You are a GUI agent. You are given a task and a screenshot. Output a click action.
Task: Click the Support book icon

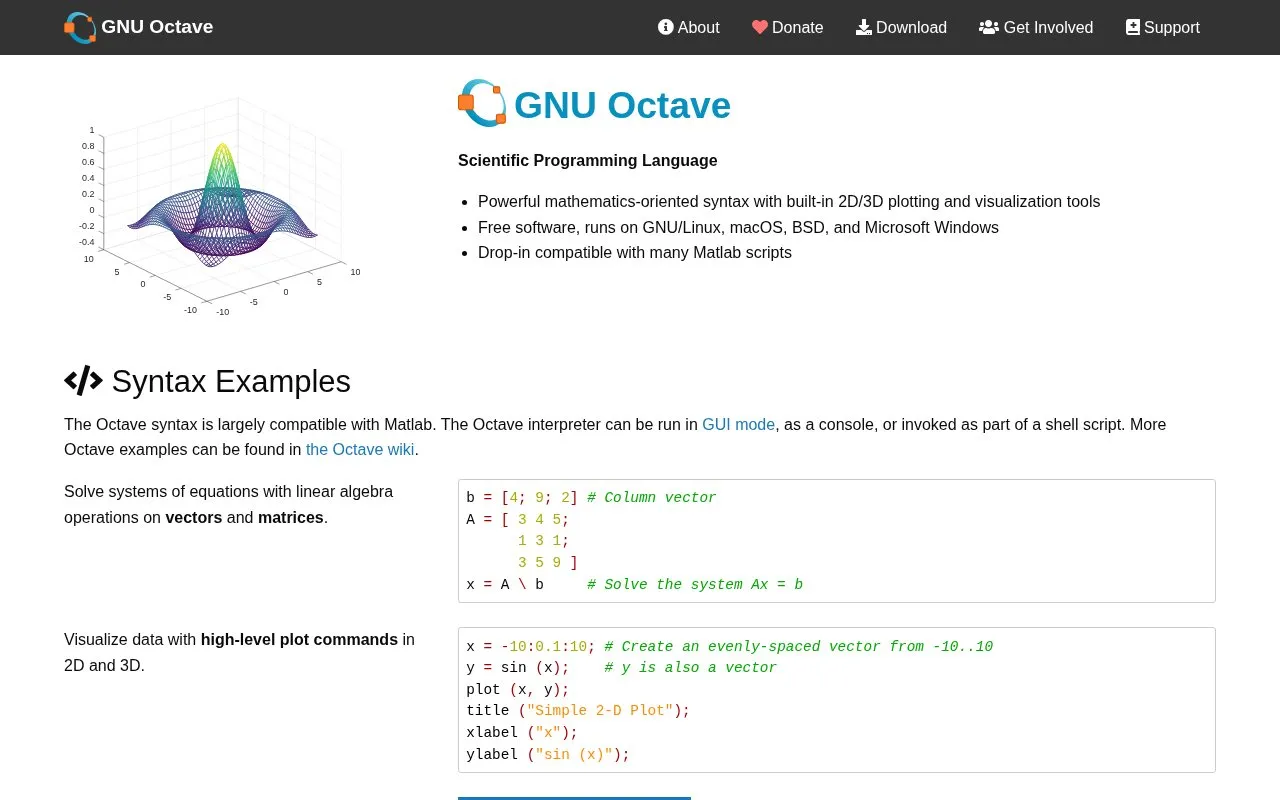1133,27
